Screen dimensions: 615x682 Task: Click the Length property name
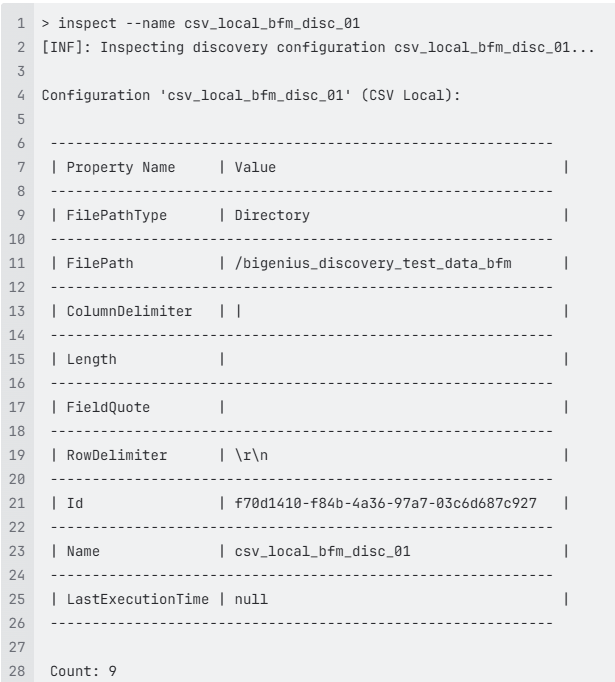point(91,359)
